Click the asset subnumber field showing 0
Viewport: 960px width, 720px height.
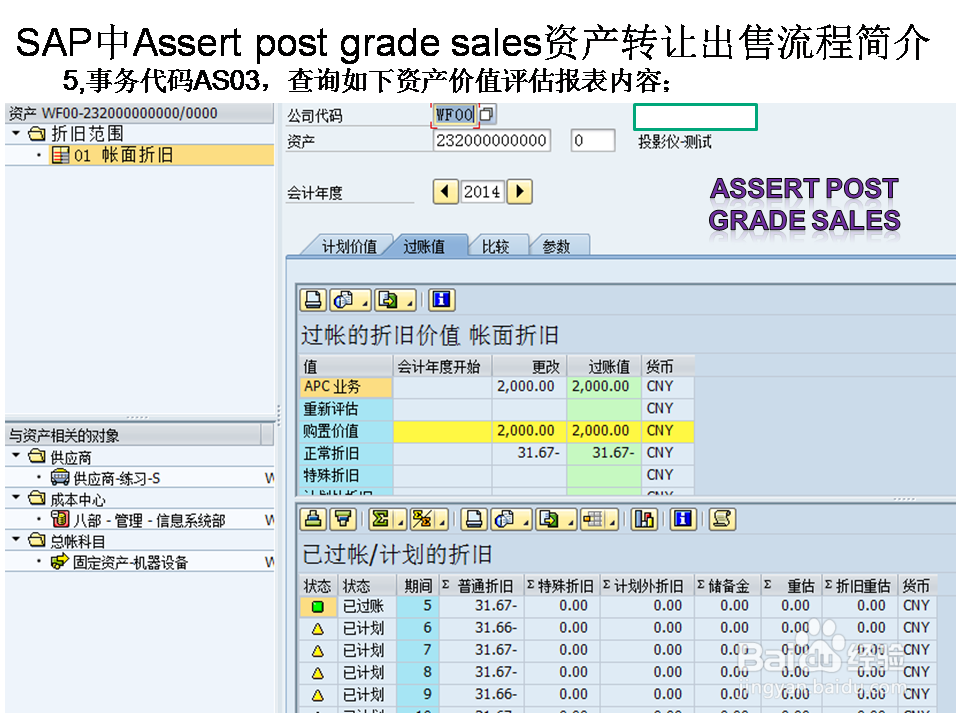point(592,140)
